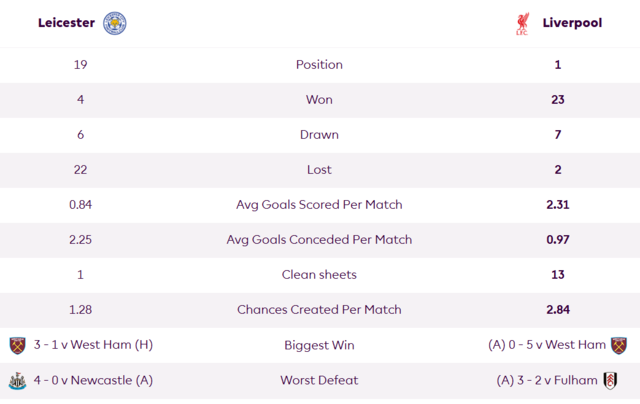Click Chances Created Per Match label
The height and width of the screenshot is (404, 640).
point(319,310)
